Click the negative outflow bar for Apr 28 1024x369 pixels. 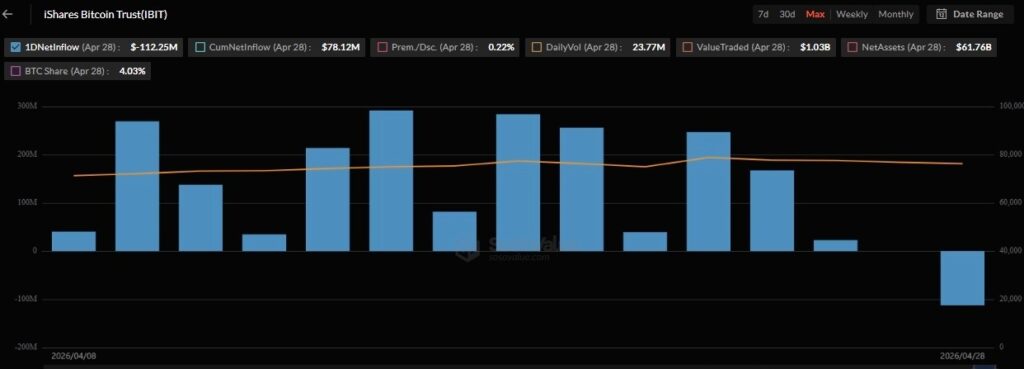coord(962,278)
